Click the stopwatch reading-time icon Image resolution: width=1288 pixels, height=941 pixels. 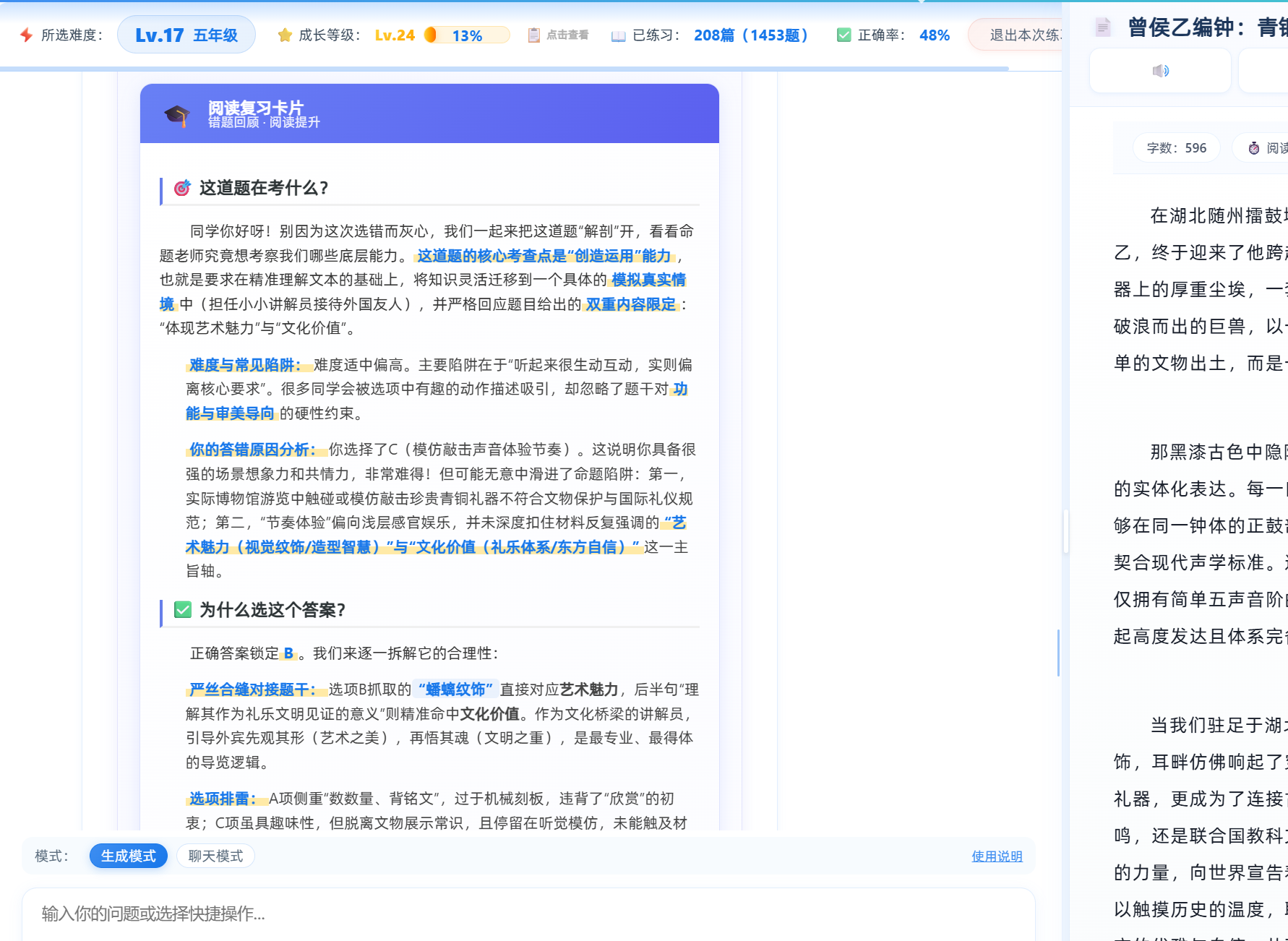pyautogui.click(x=1254, y=147)
